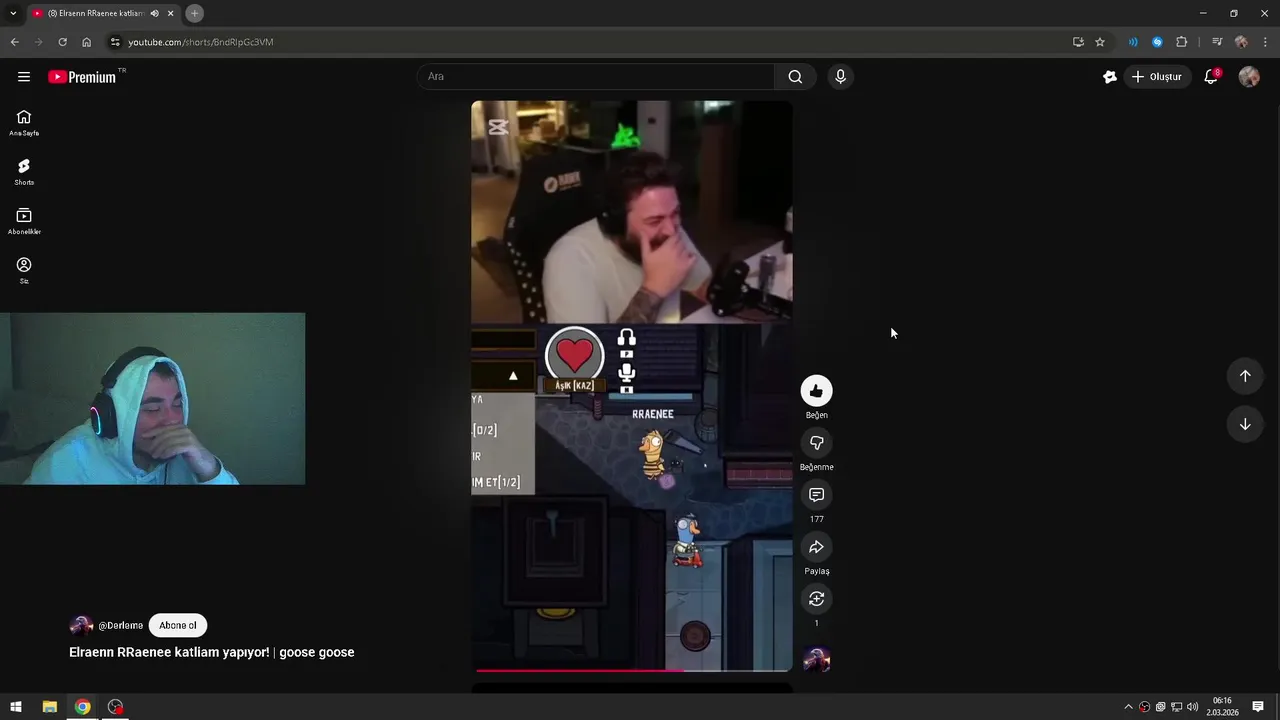Like the short with the Beğen button
Screen dimensions: 1280x720
[816, 391]
